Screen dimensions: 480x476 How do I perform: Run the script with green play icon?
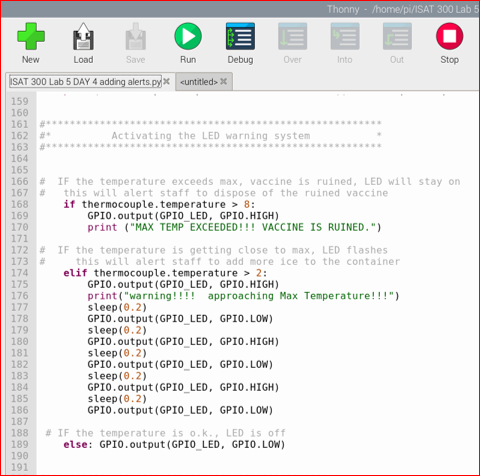[188, 36]
